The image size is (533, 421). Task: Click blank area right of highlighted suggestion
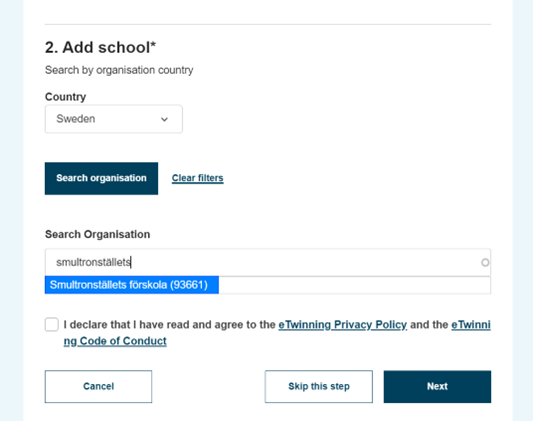(x=355, y=285)
